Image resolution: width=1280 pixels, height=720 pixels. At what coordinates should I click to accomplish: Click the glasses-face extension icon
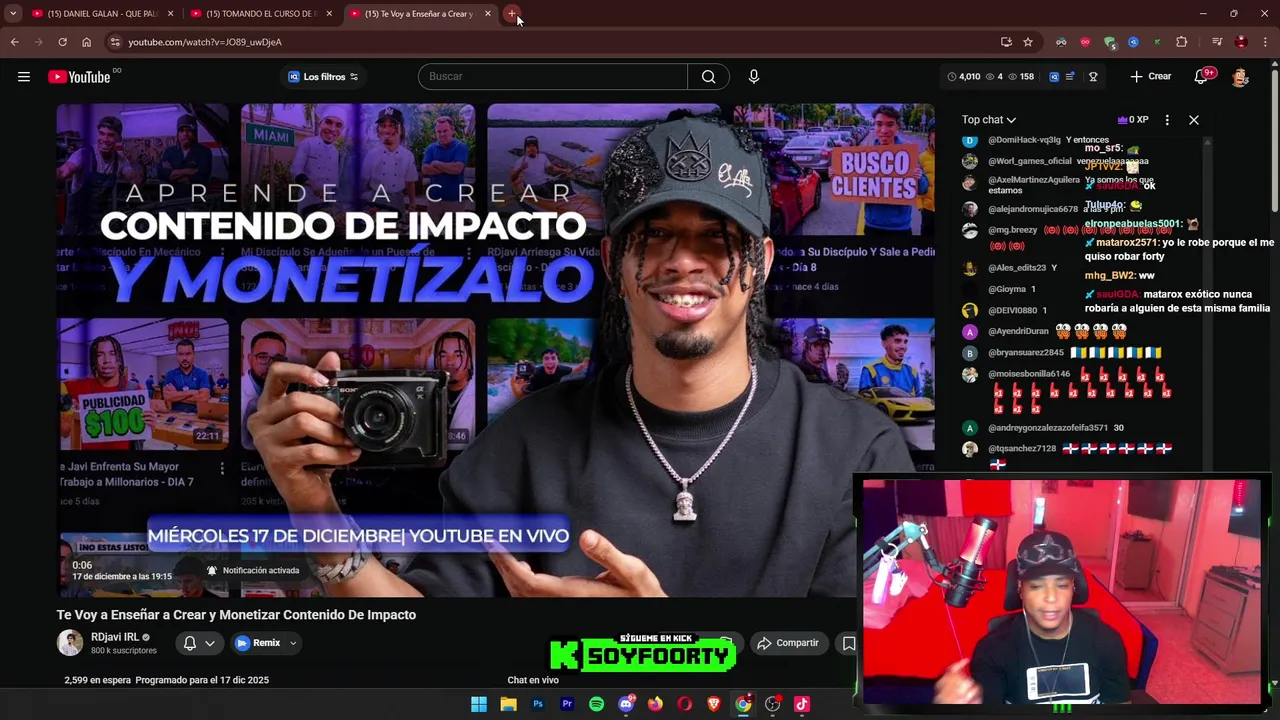point(1061,42)
